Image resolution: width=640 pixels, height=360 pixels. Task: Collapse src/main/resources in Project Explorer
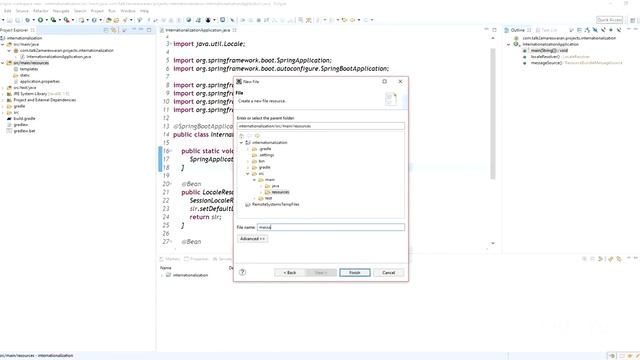3,63
